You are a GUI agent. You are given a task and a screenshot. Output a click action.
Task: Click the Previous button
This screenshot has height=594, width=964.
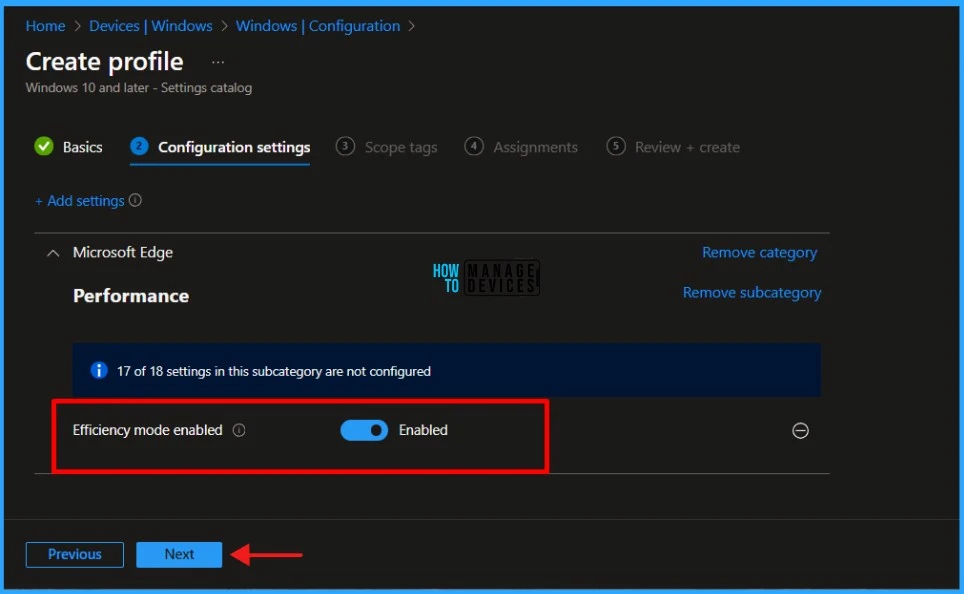coord(74,555)
